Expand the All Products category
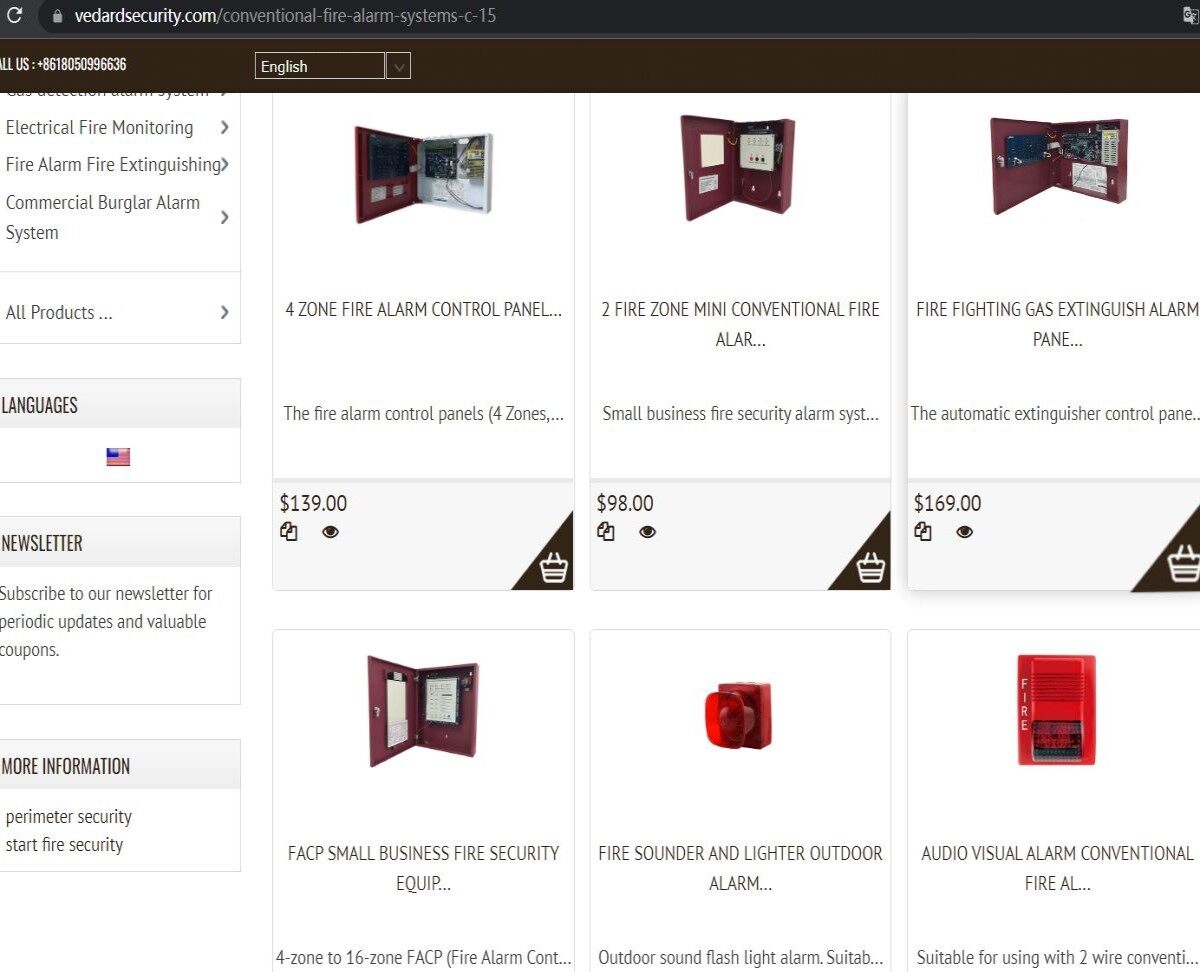This screenshot has width=1200, height=972. click(58, 312)
